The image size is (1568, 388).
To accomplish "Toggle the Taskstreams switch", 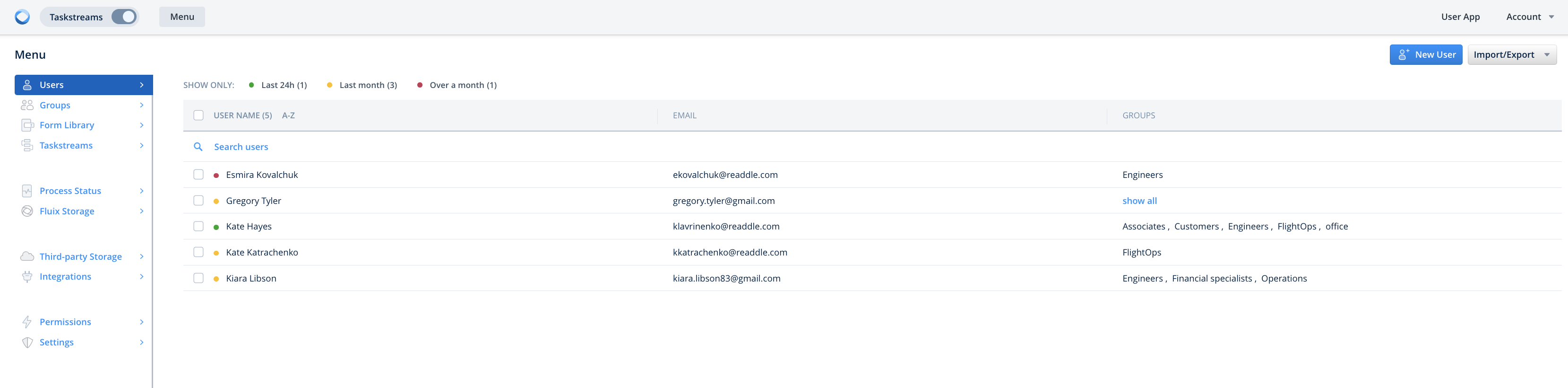I will pos(124,17).
